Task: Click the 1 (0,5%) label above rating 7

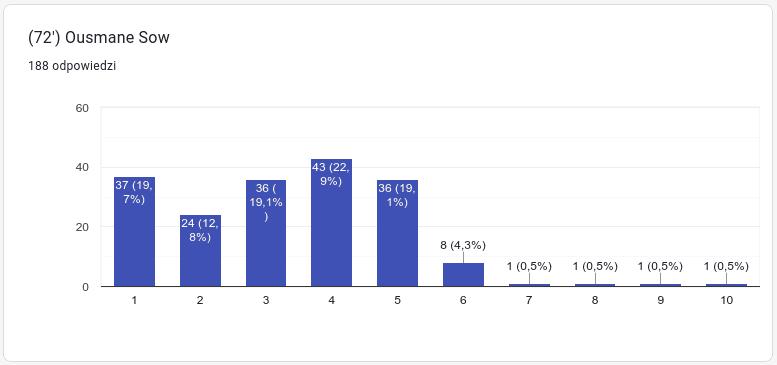Action: pos(529,266)
